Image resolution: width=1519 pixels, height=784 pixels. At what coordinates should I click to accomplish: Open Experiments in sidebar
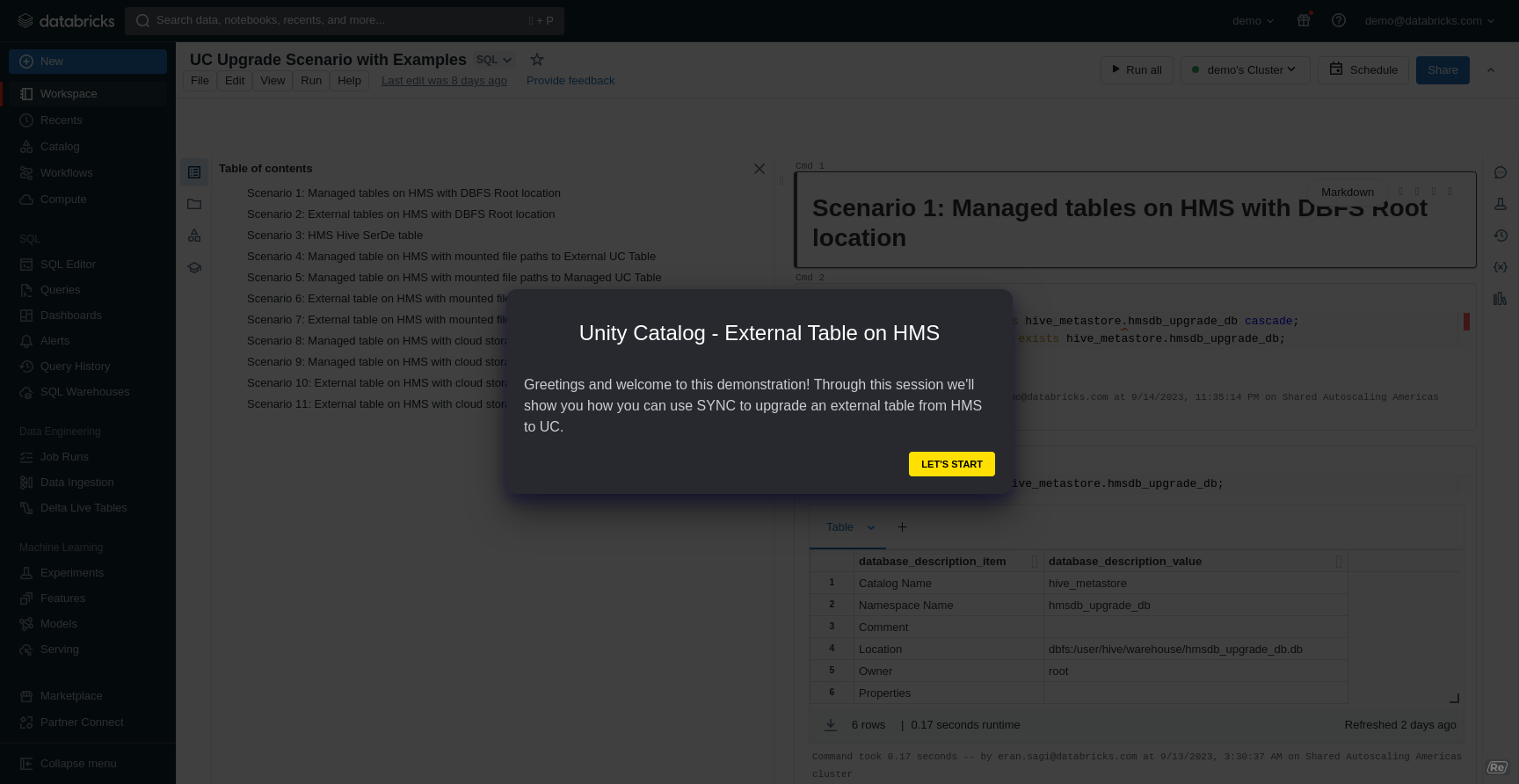click(x=88, y=573)
